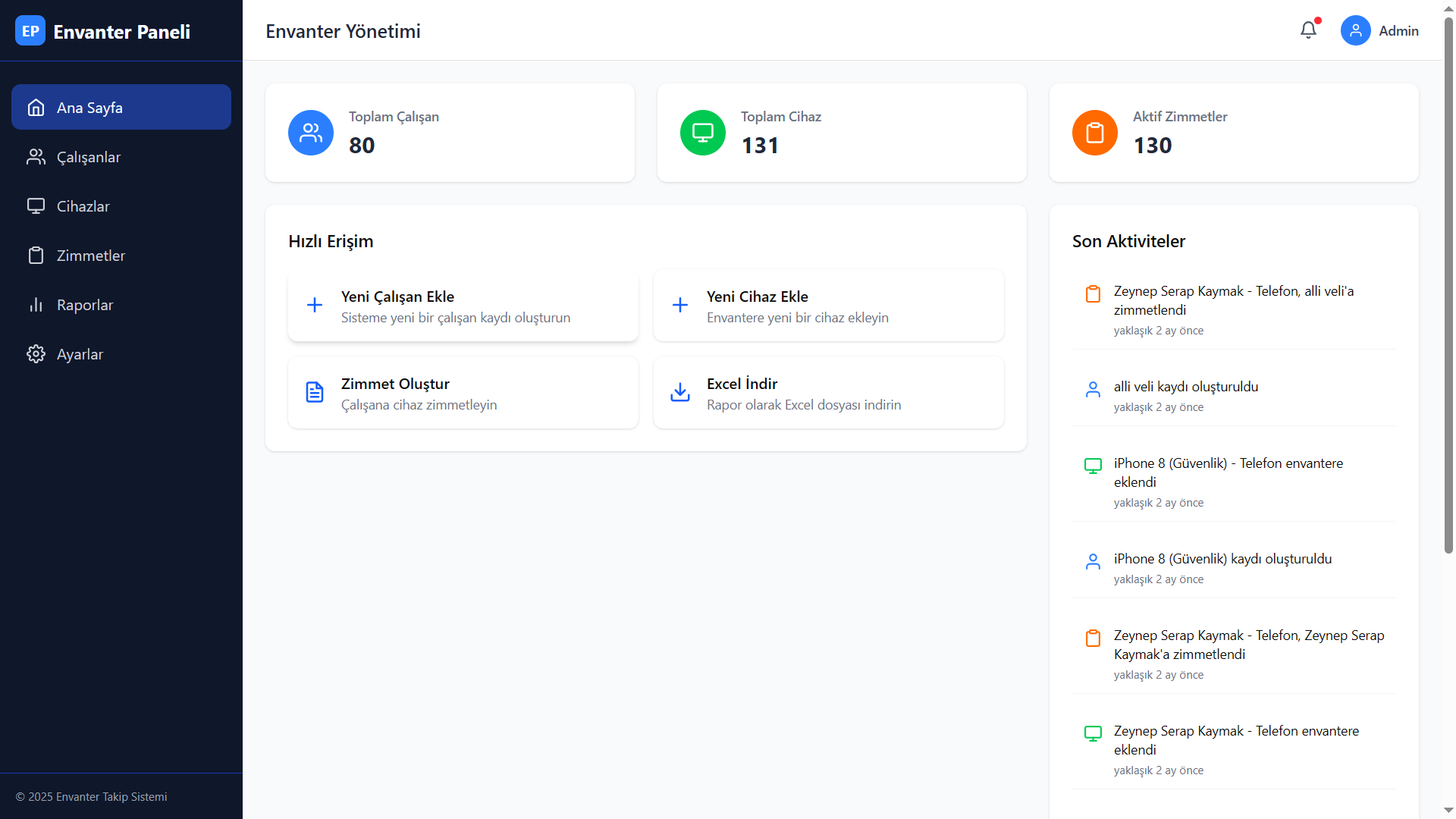Viewport: 1456px width, 819px height.
Task: Click plus icon beside Yeni Cihaz Ekle
Action: point(680,305)
